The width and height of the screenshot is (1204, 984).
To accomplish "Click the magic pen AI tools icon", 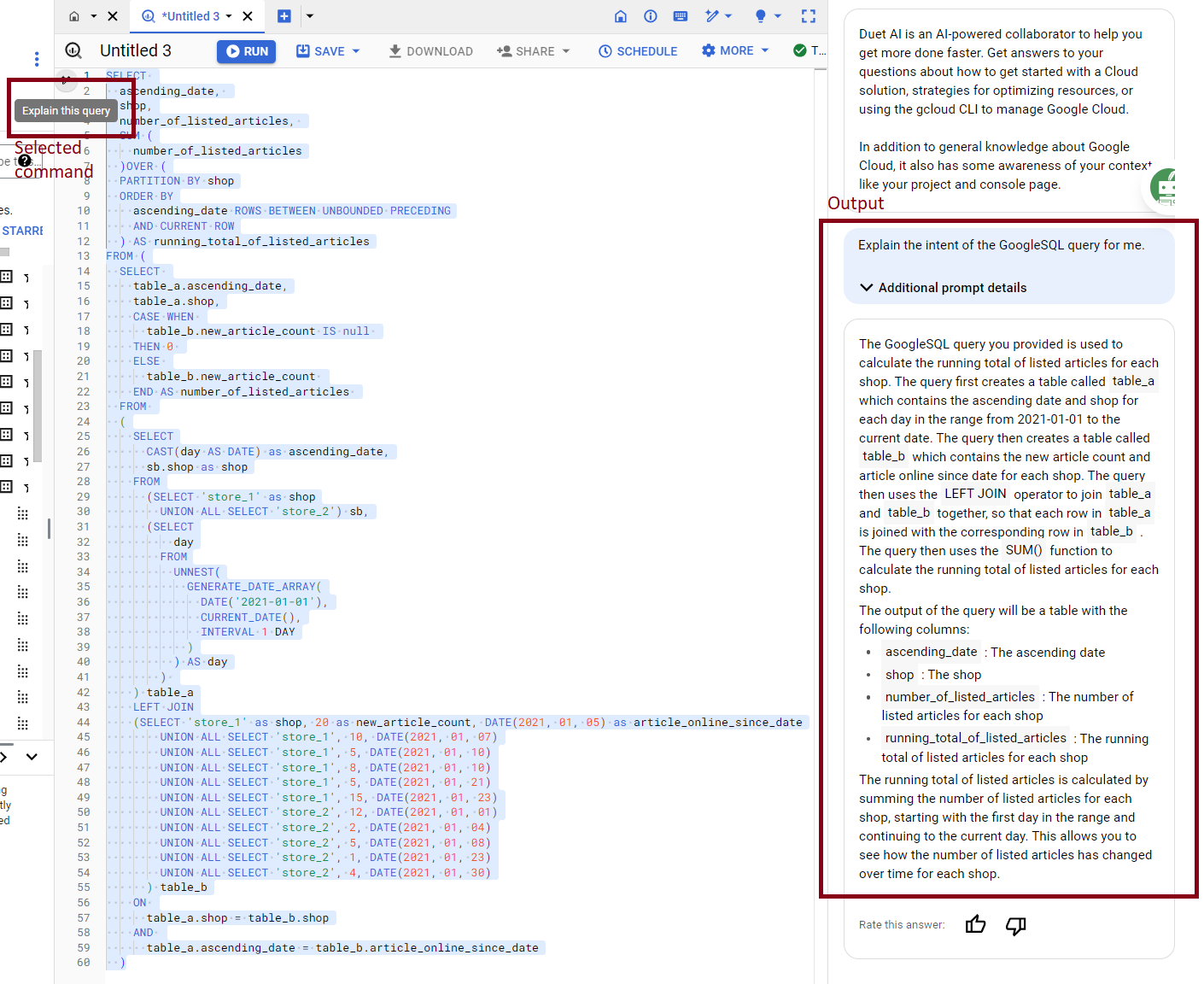I will click(x=712, y=16).
